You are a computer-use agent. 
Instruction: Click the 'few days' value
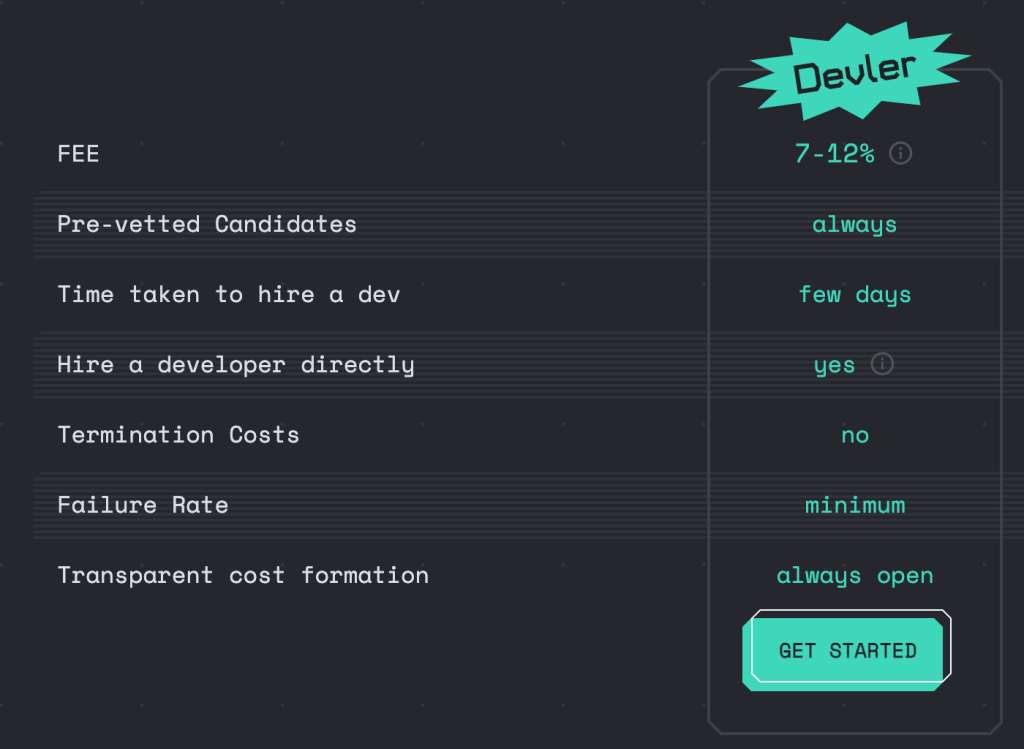[x=854, y=295]
